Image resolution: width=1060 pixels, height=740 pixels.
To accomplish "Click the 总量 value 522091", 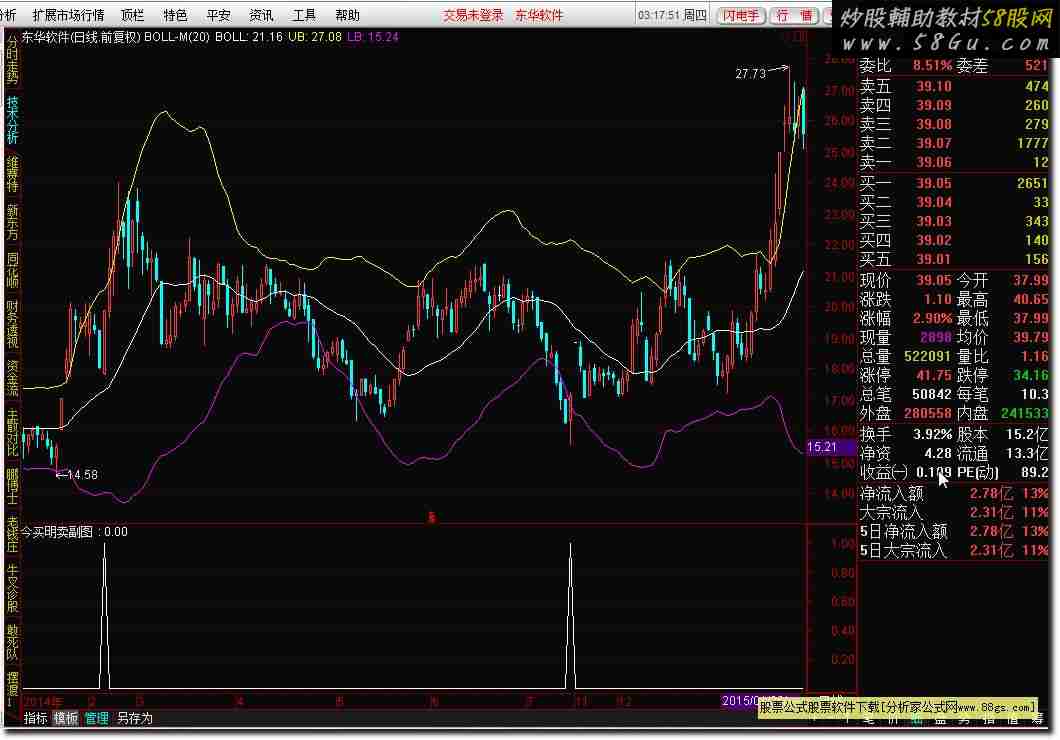I will point(928,355).
